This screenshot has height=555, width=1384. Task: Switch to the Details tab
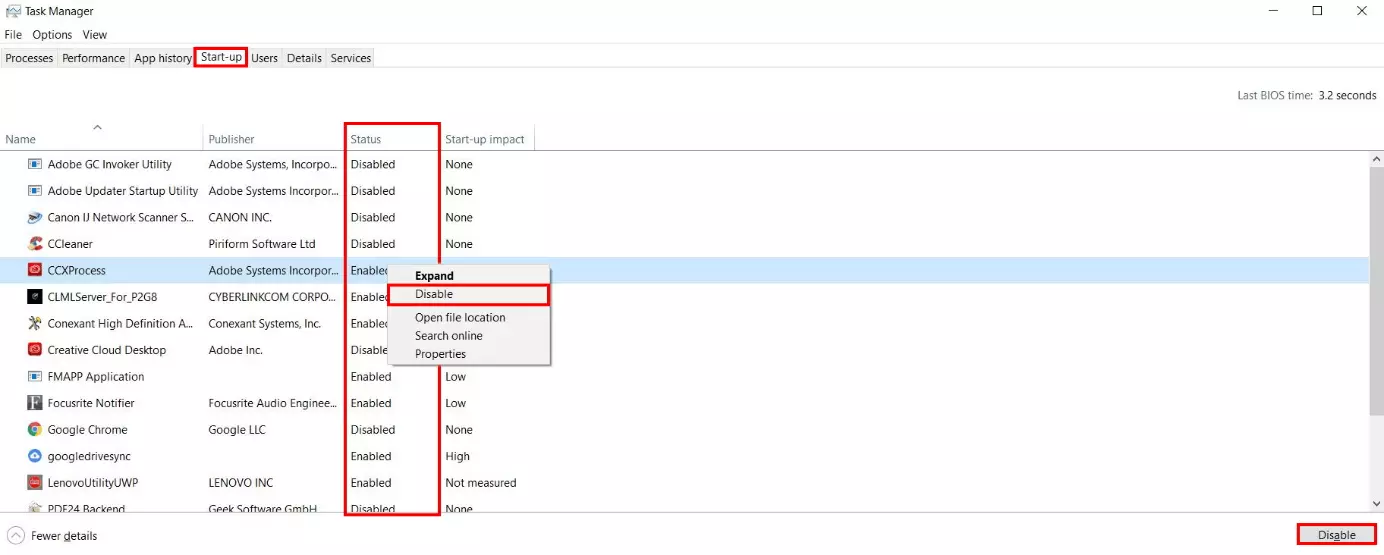click(x=304, y=58)
